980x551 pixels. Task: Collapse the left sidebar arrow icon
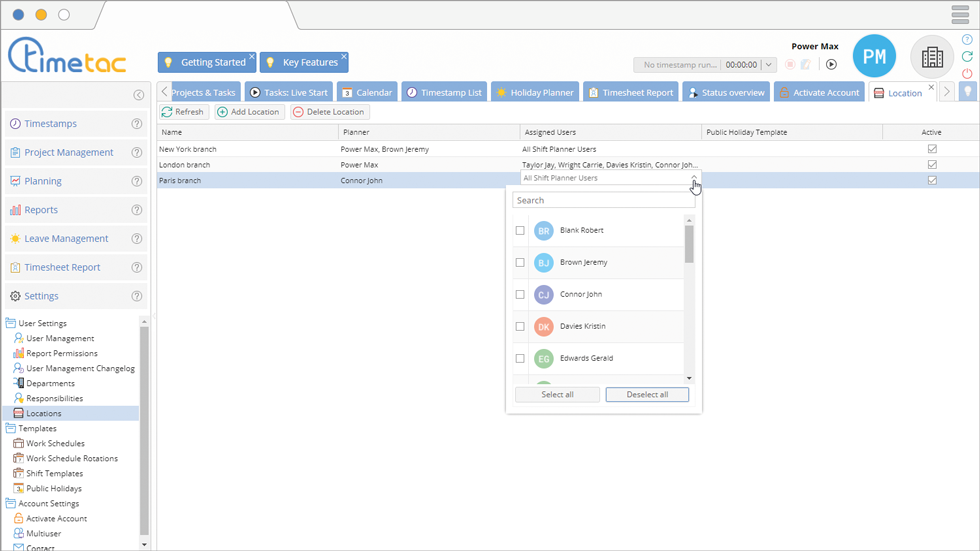point(139,95)
